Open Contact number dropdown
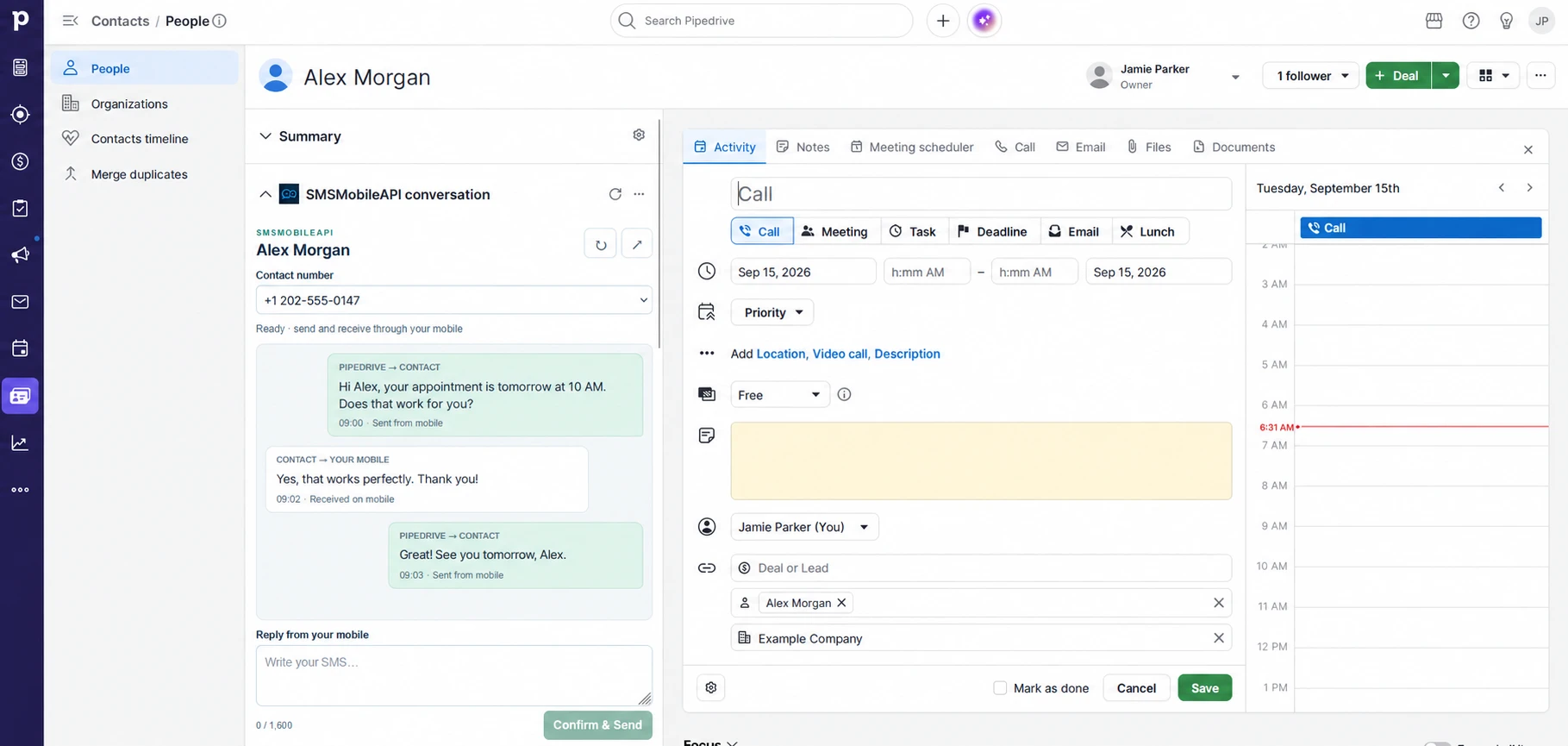This screenshot has height=746, width=1568. (x=454, y=300)
